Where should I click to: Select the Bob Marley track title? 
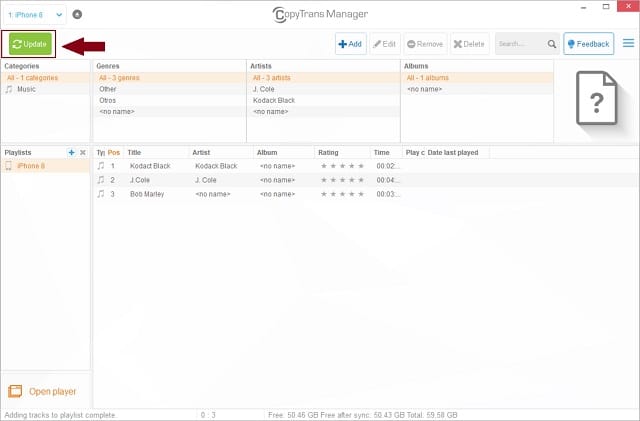(x=147, y=194)
